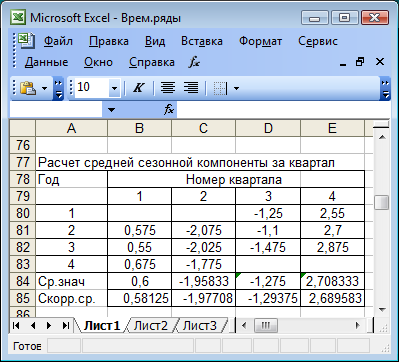The height and width of the screenshot is (362, 399).
Task: Select the Год cell
Action: (x=71, y=180)
